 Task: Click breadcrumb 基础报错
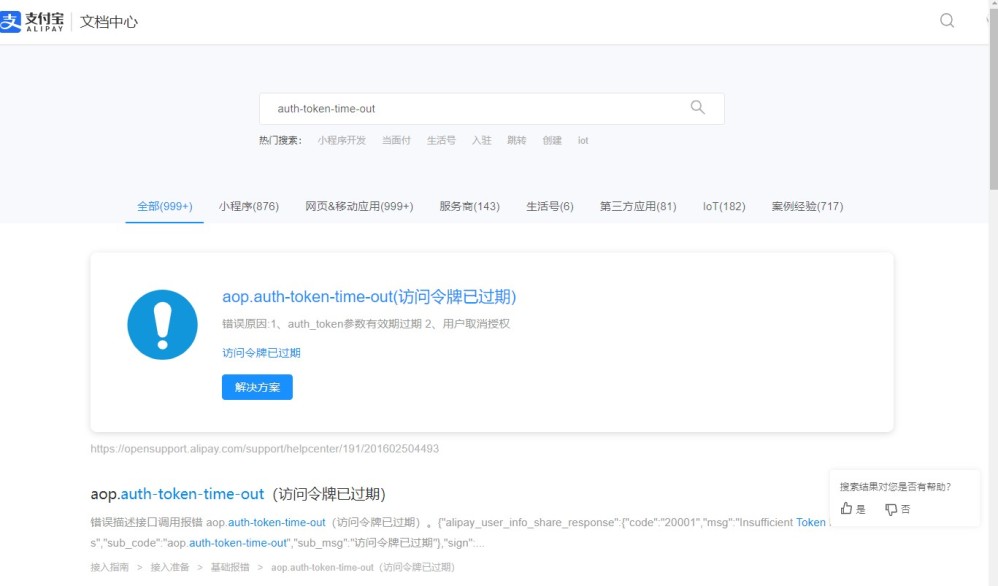click(230, 567)
